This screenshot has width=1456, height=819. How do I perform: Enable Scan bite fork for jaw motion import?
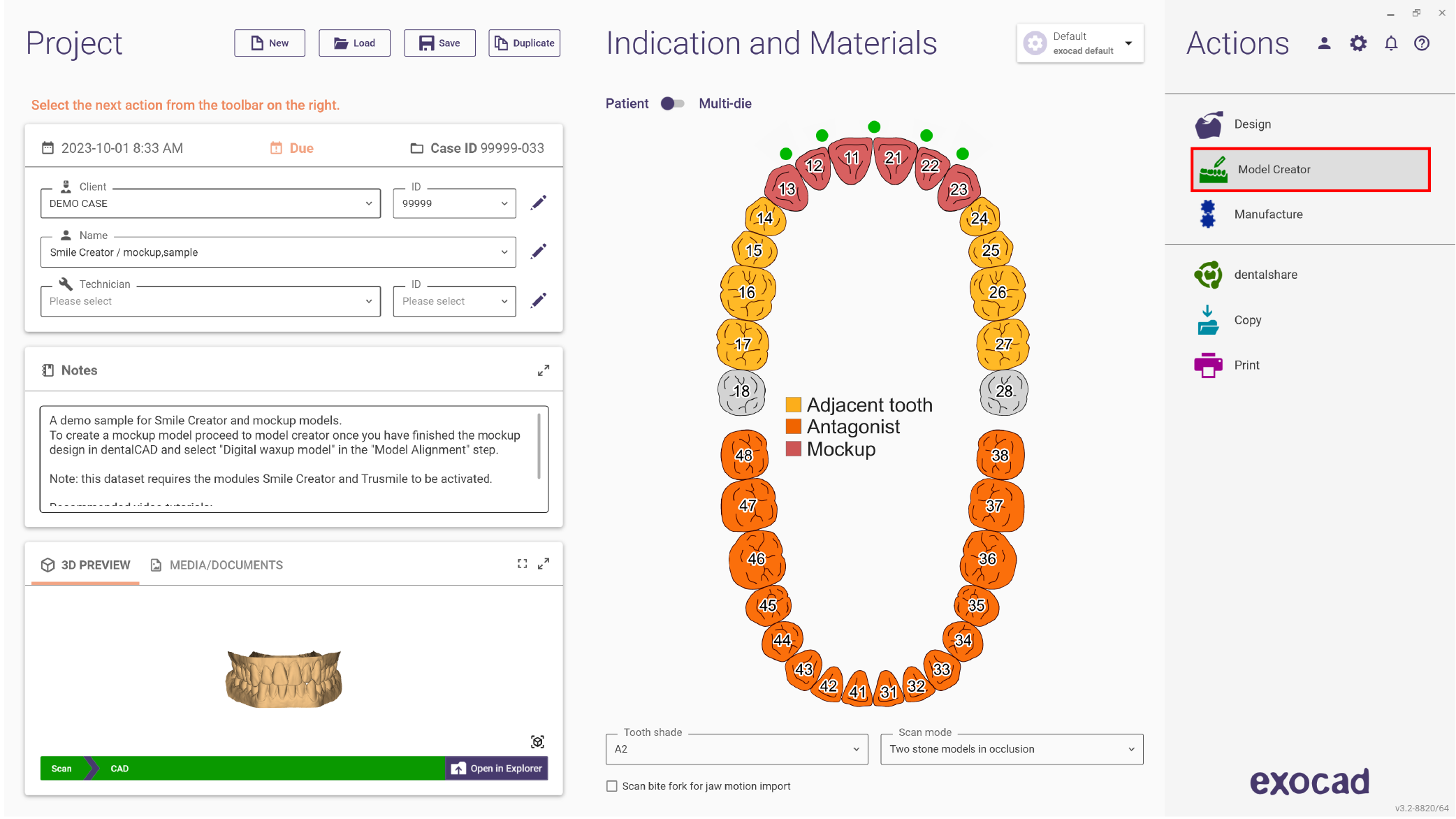[612, 786]
